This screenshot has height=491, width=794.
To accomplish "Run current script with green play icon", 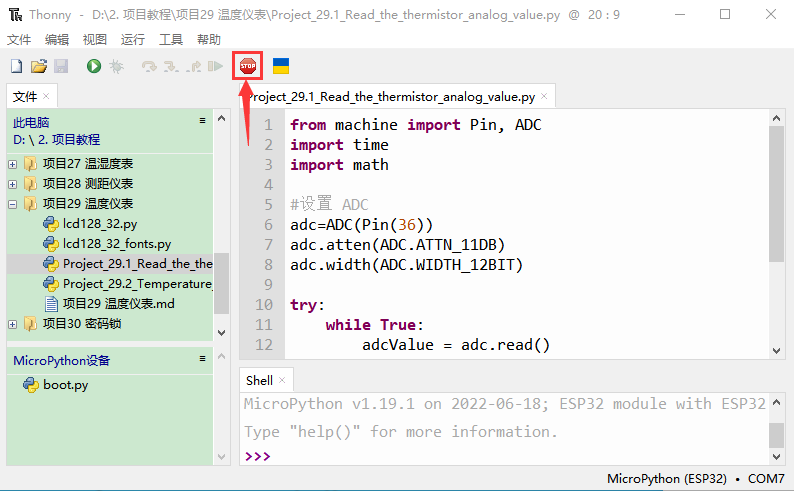I will tap(94, 66).
